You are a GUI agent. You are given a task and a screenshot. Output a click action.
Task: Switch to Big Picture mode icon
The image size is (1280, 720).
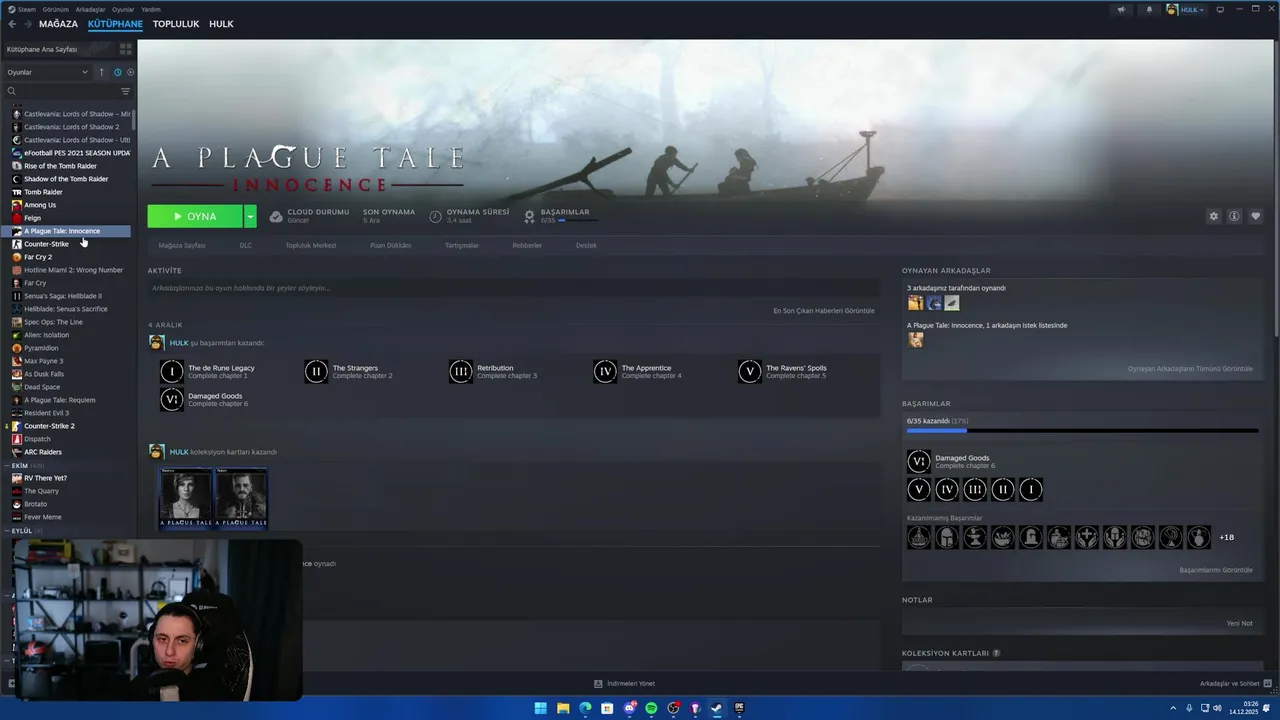(1220, 9)
